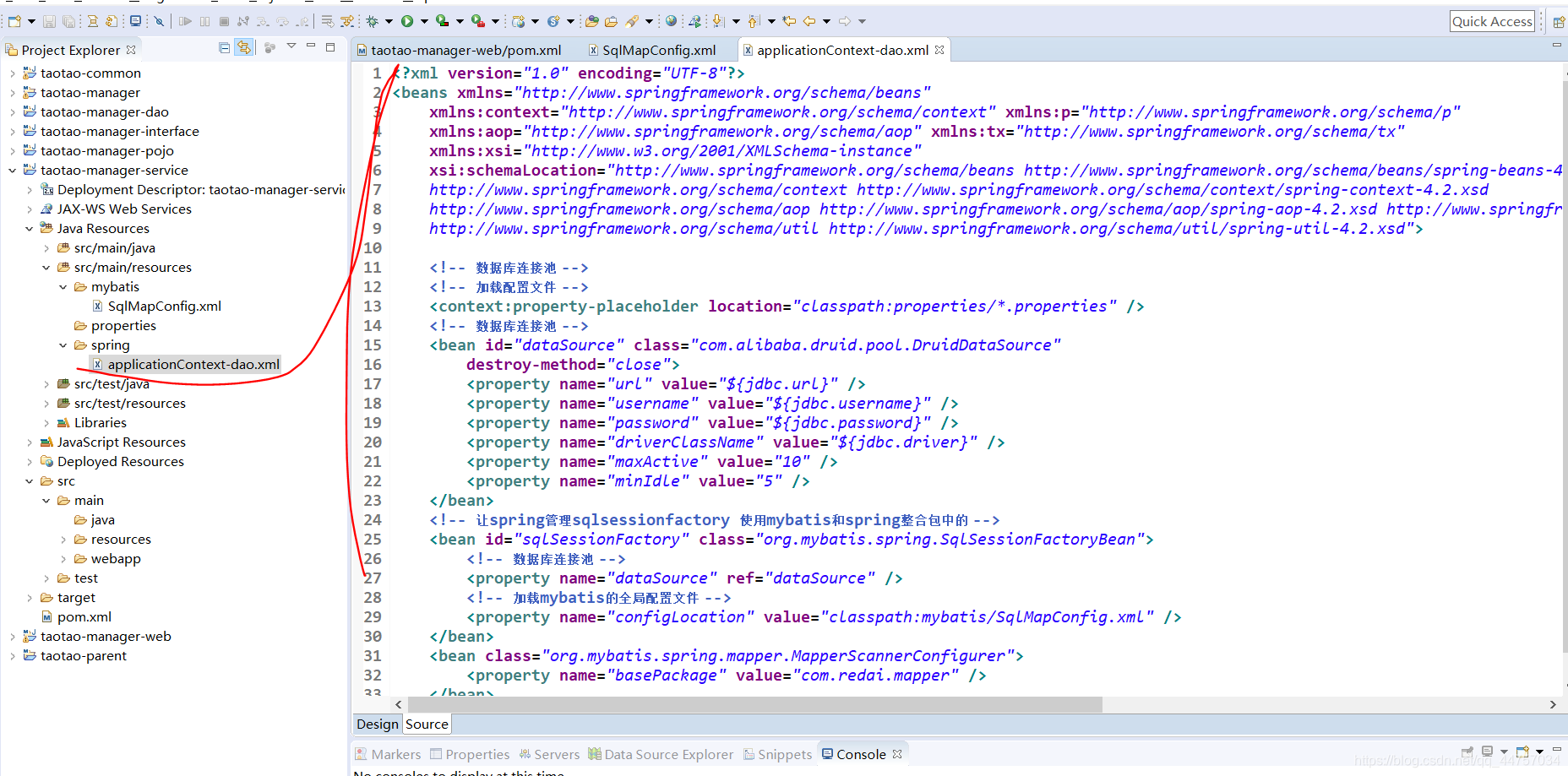Screen dimensions: 1568x776
Task: Click the Last Edit Location icon
Action: [789, 21]
